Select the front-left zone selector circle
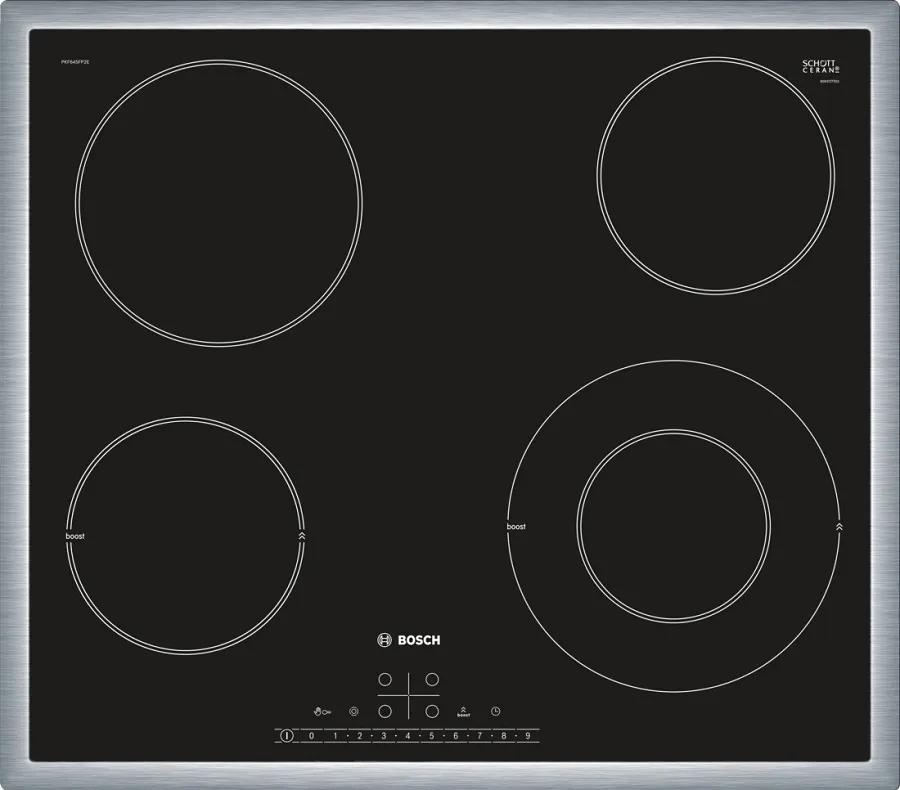The height and width of the screenshot is (790, 900). 384,710
